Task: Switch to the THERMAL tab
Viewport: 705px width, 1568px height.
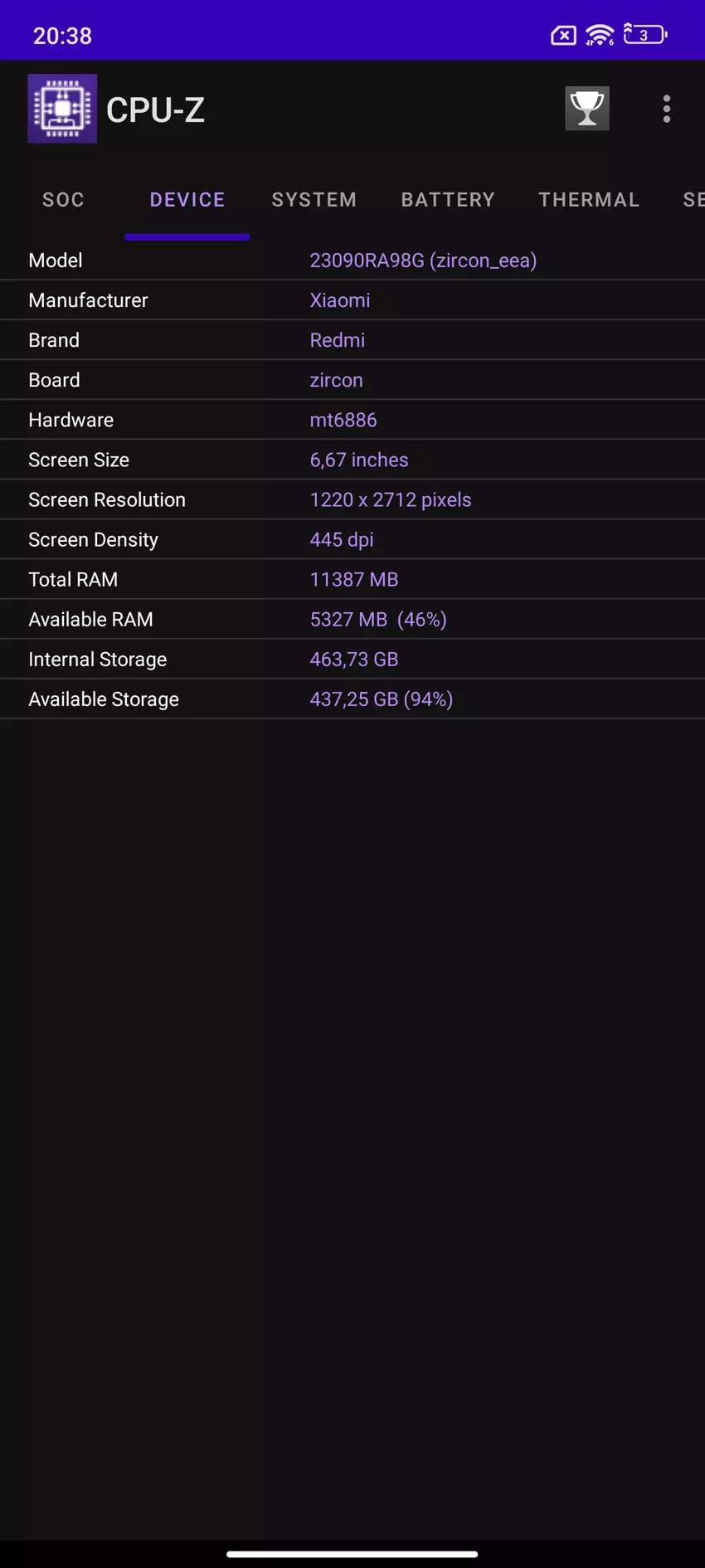Action: [589, 200]
